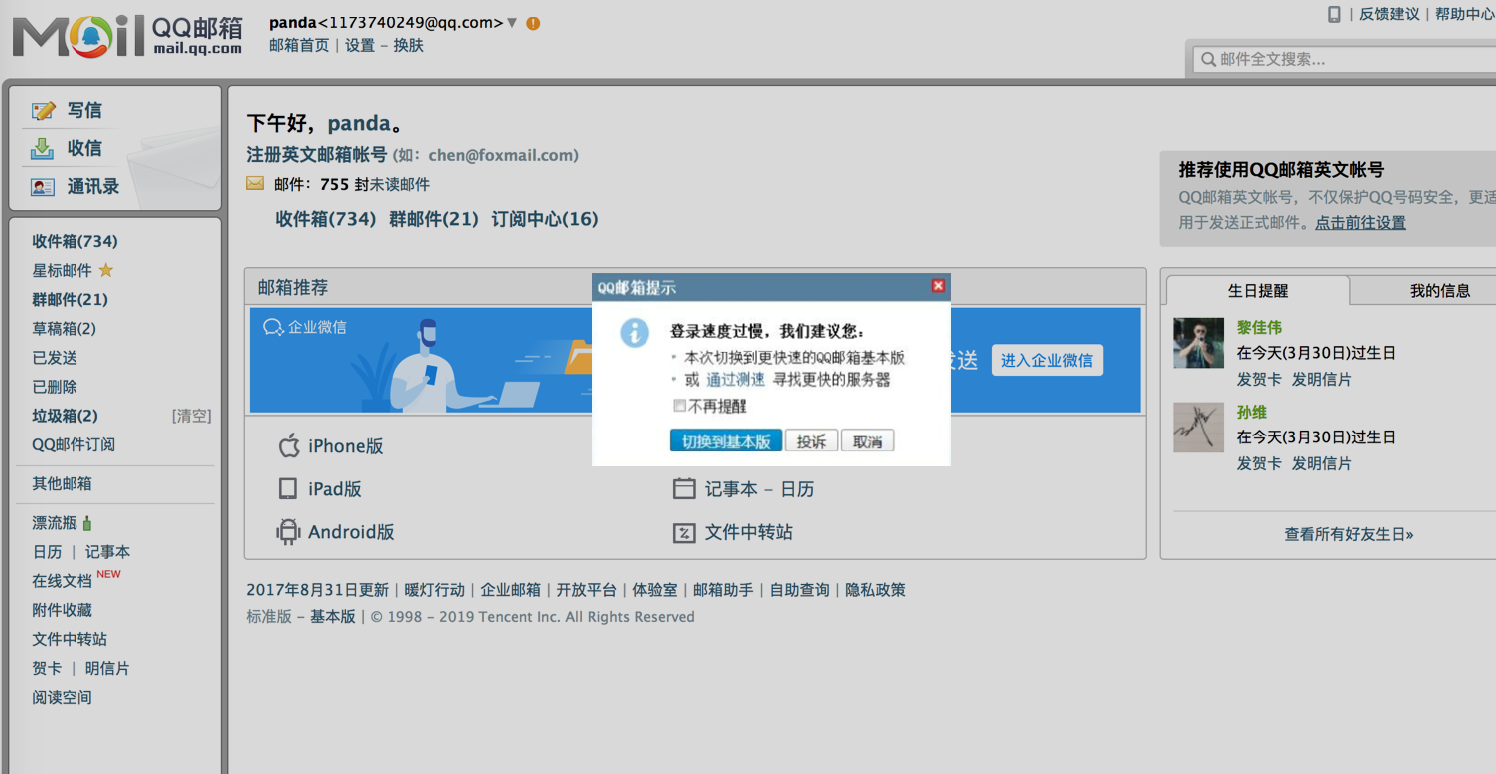The height and width of the screenshot is (774, 1496).
Task: Open the 已删除 folder
Action: coord(55,386)
